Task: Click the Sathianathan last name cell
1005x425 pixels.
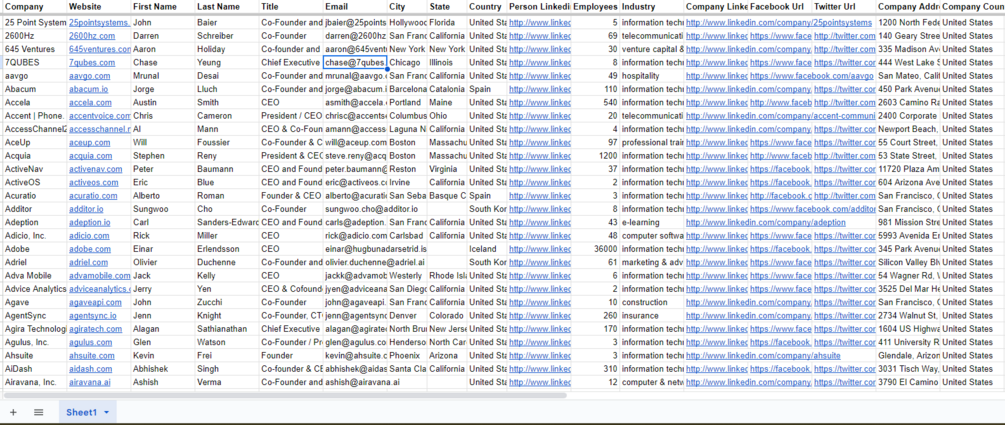Action: click(227, 329)
